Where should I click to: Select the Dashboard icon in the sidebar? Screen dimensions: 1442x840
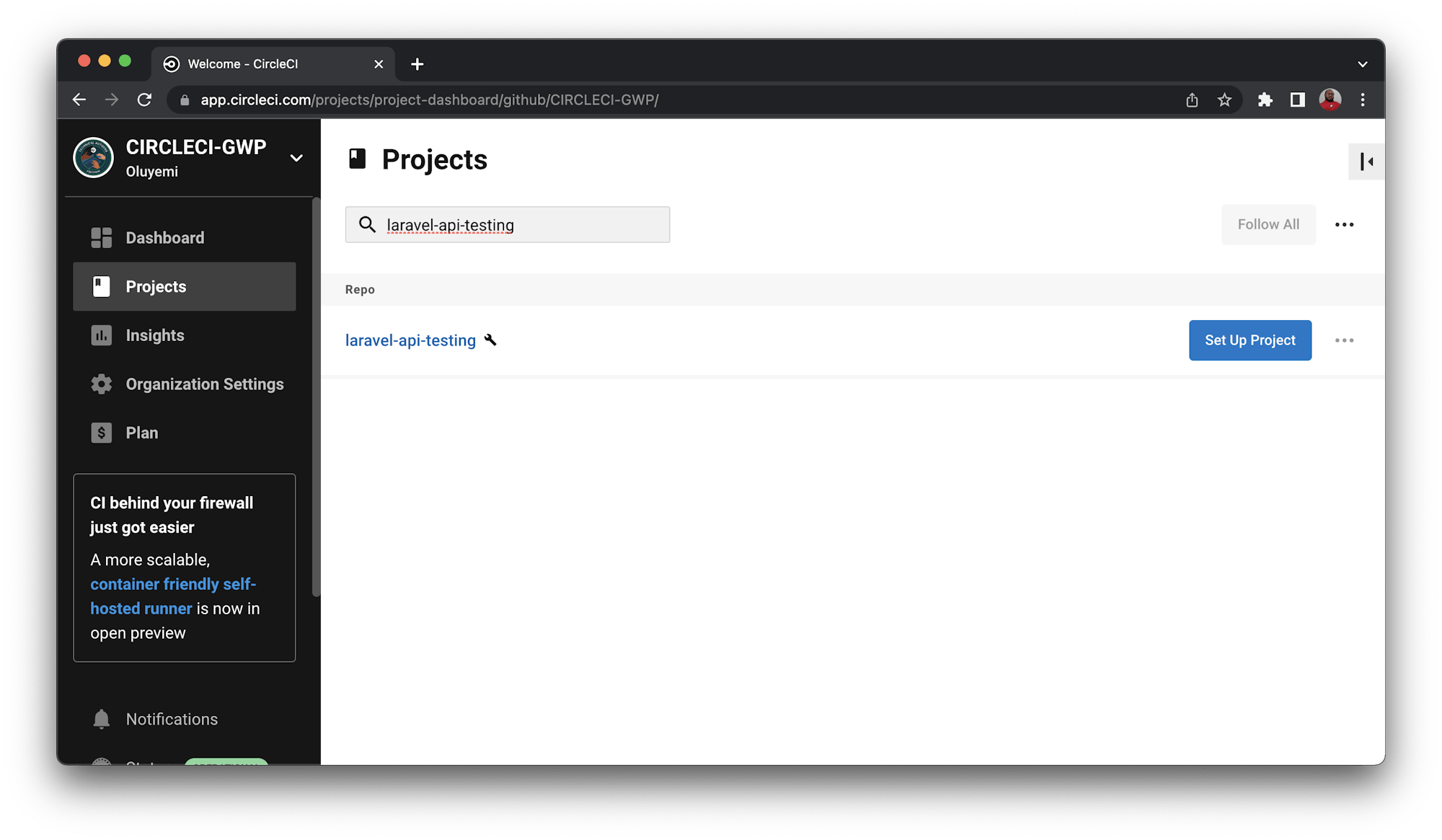[x=102, y=237]
